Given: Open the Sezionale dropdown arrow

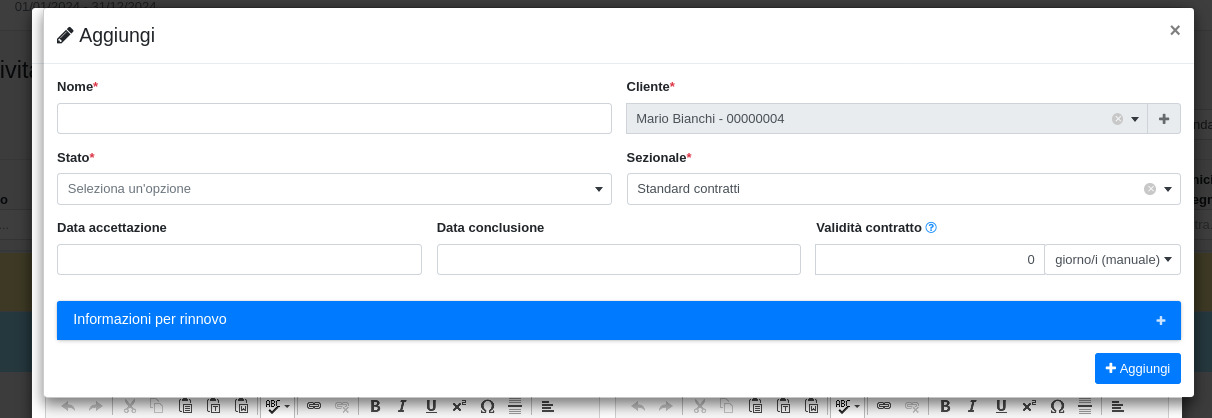Looking at the screenshot, I should point(1167,189).
